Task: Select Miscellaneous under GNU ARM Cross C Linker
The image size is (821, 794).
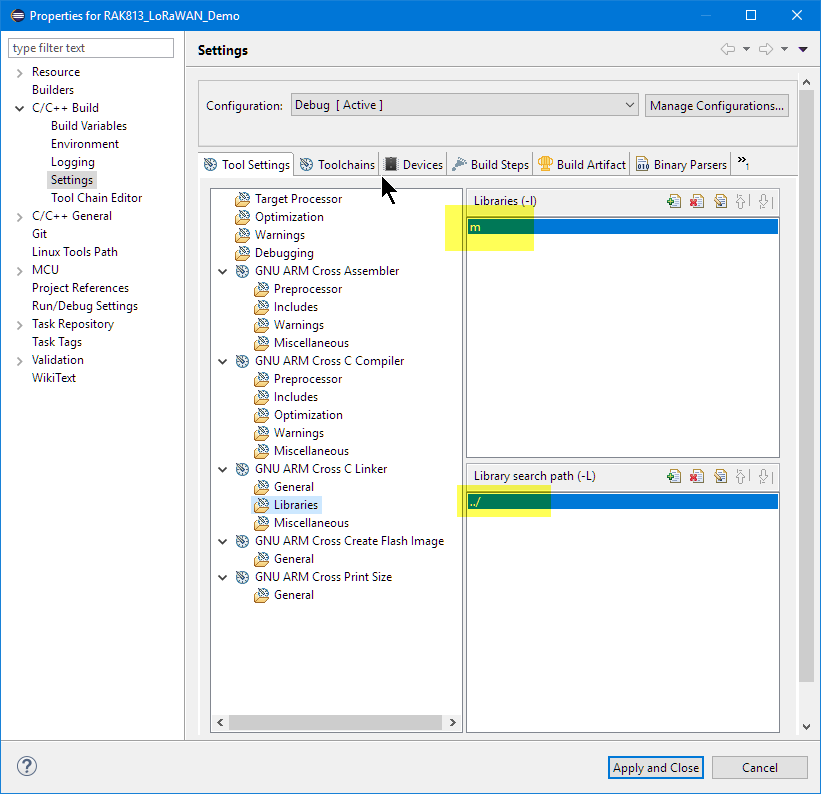Action: tap(311, 523)
